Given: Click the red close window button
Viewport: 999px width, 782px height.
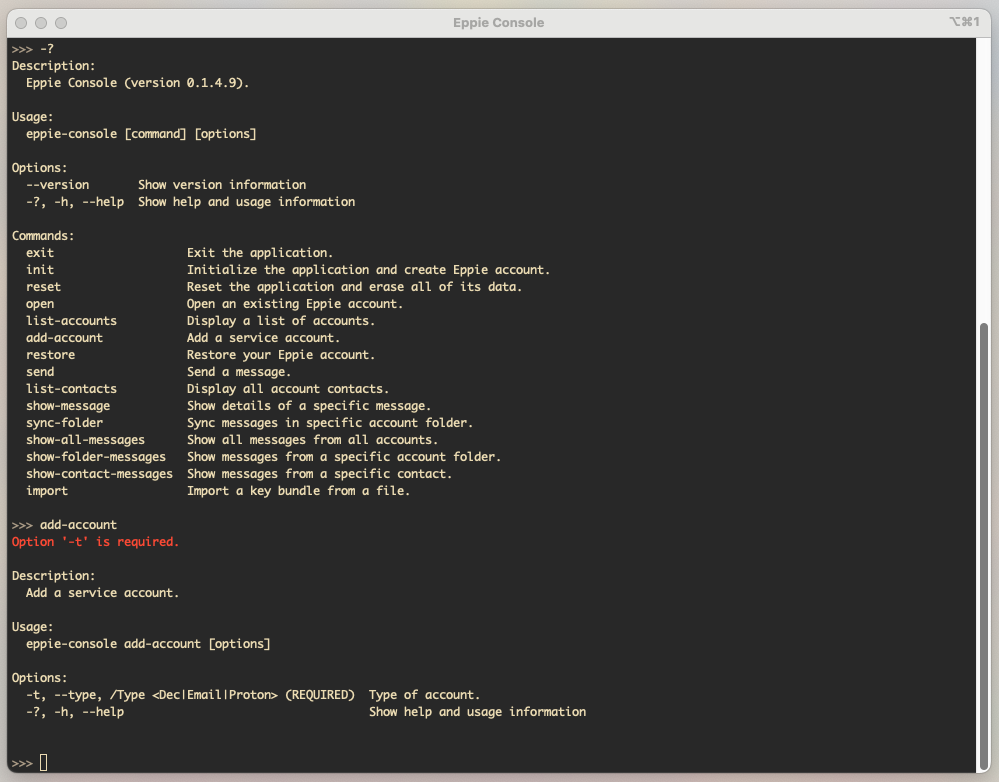Looking at the screenshot, I should click(x=21, y=23).
